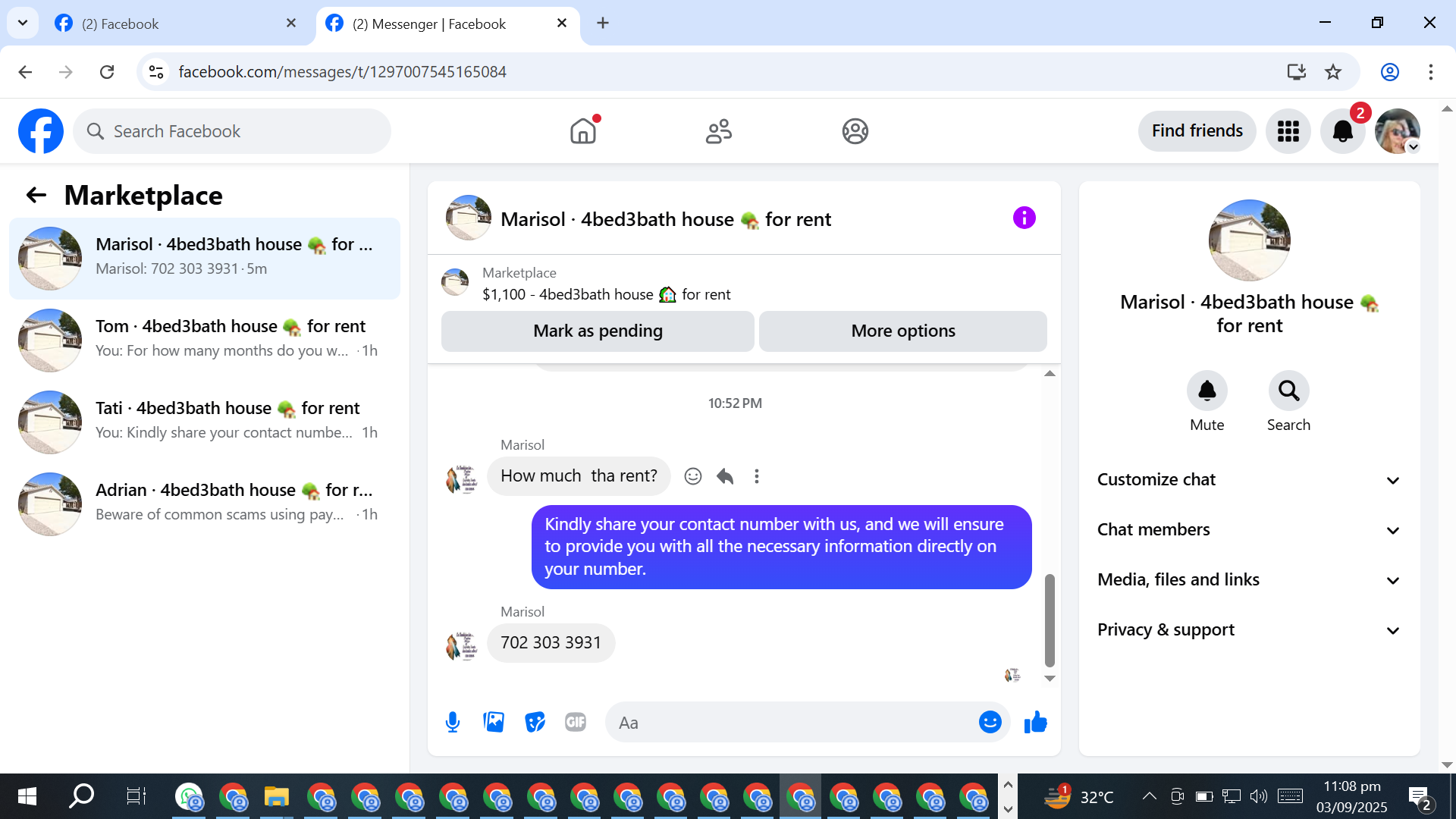Viewport: 1456px width, 819px height.
Task: Click the chat header listing title
Action: click(x=666, y=220)
